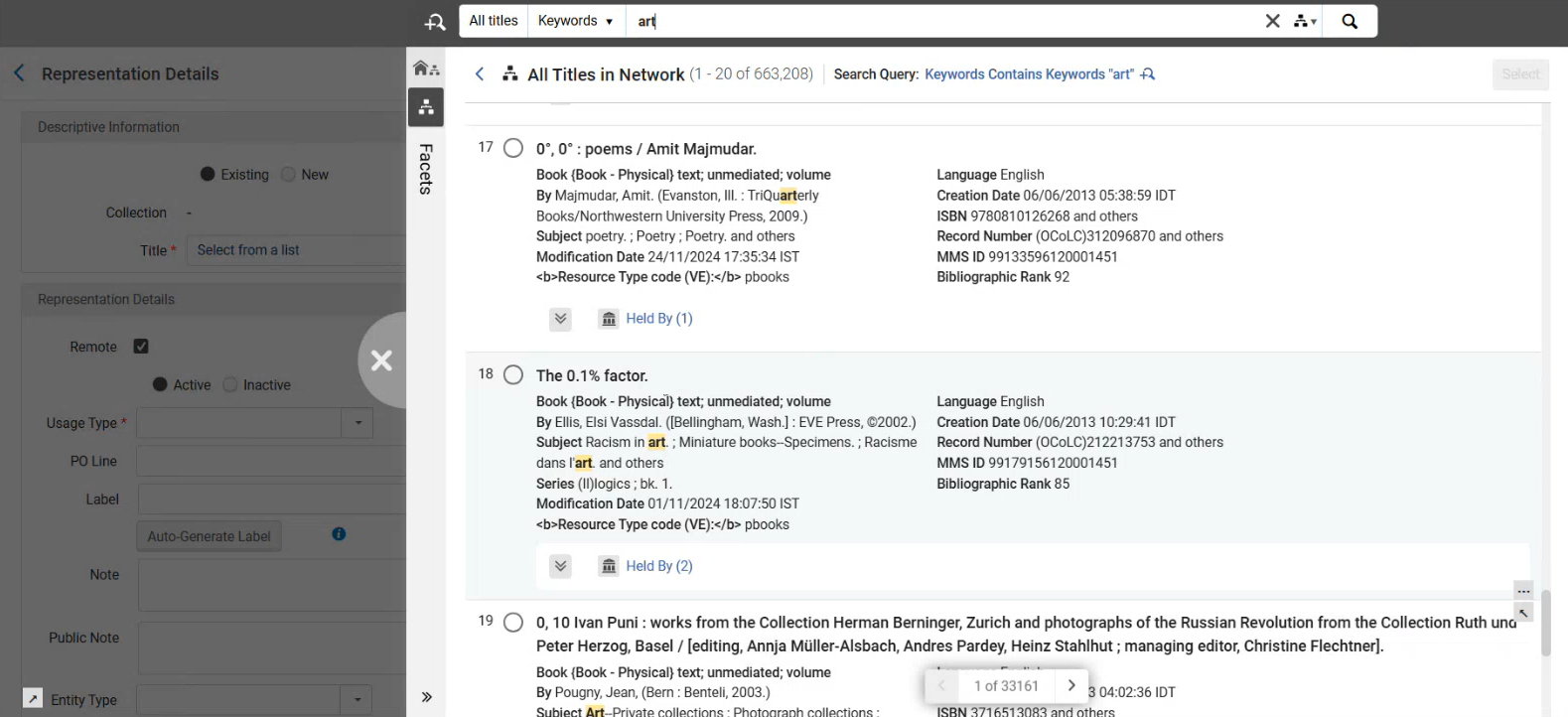Go to previous results page arrow

[941, 685]
